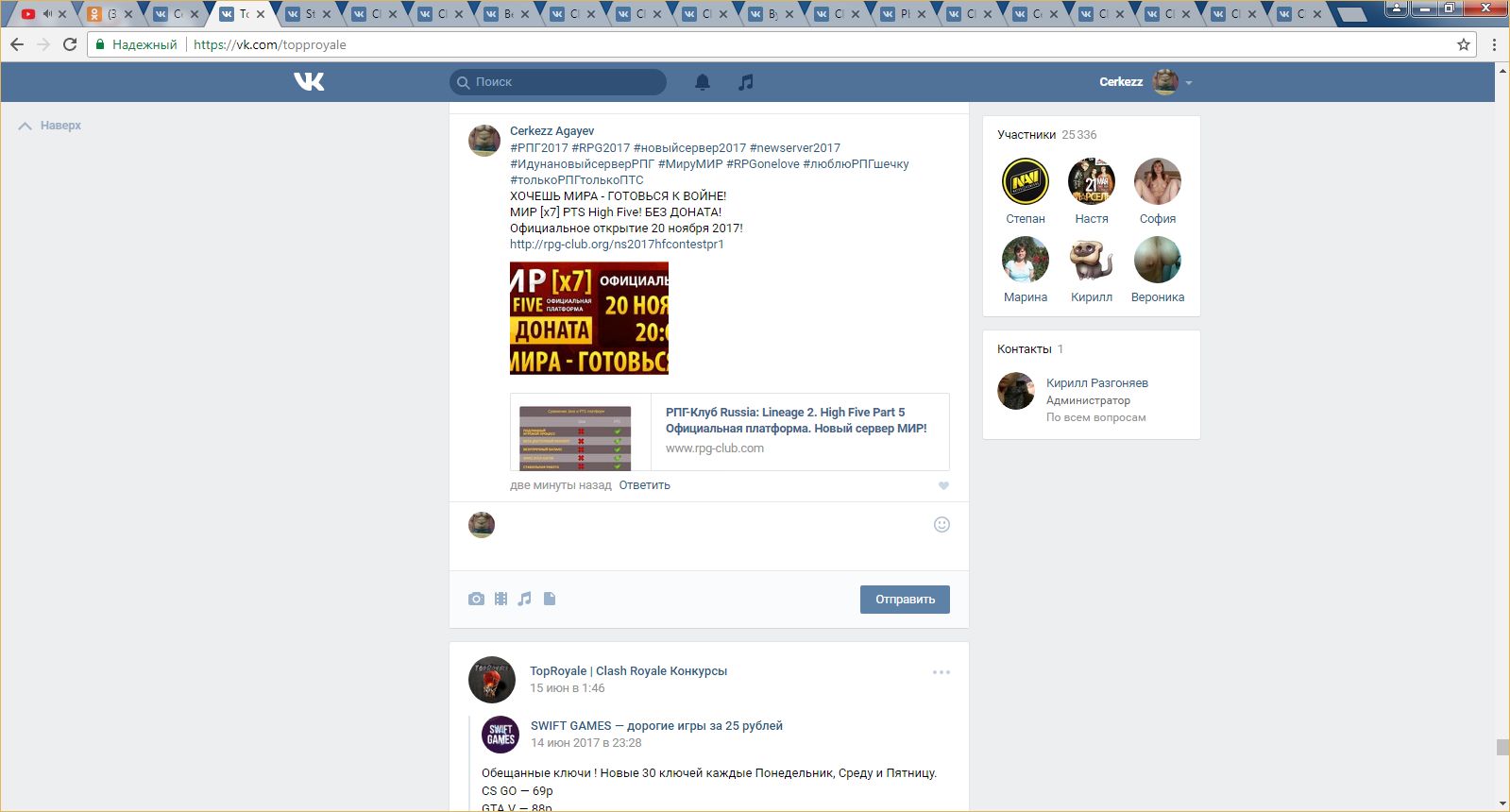Open the secure site padlock info

coord(100,44)
